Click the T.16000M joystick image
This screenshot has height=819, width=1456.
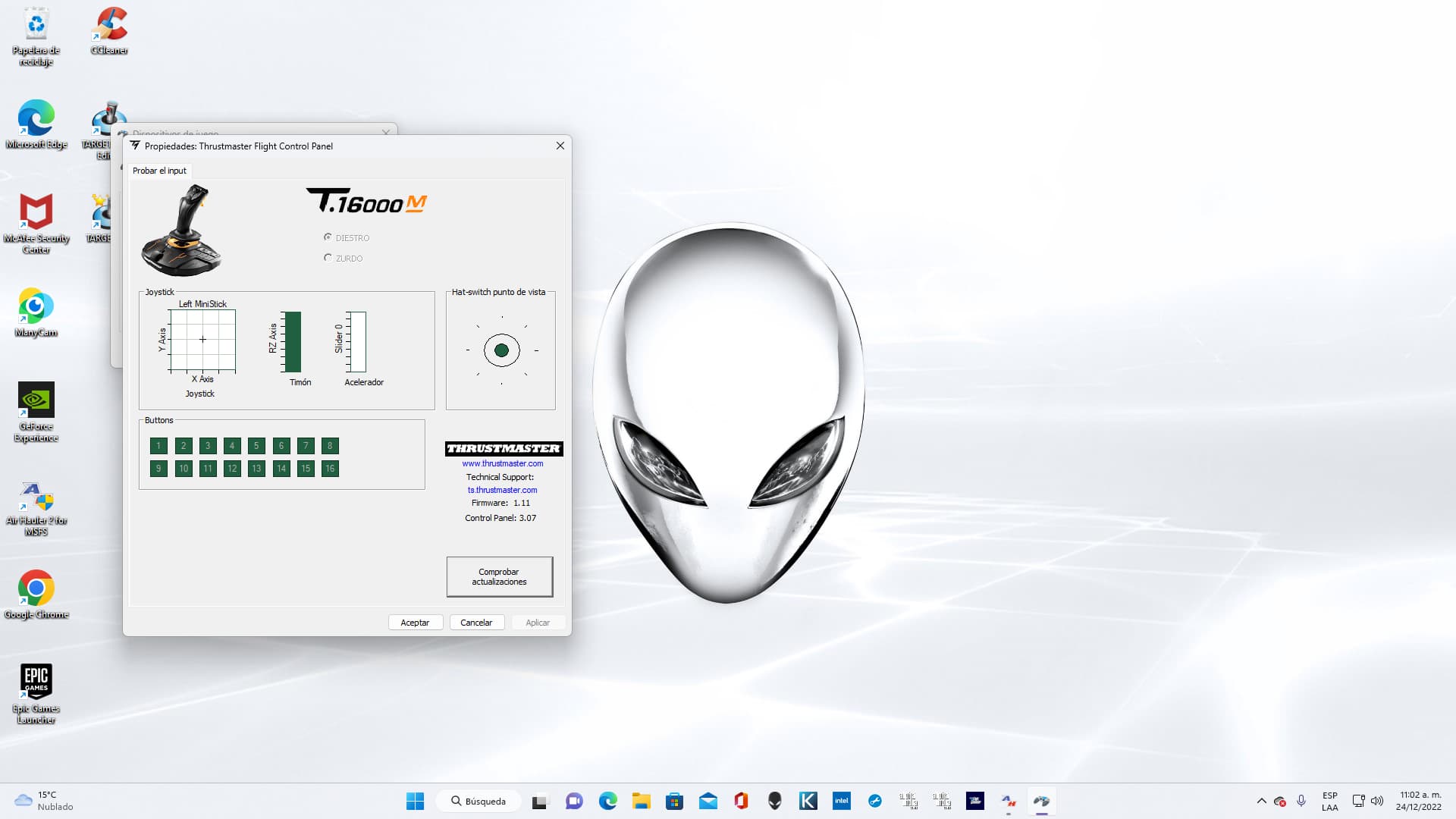click(x=182, y=231)
